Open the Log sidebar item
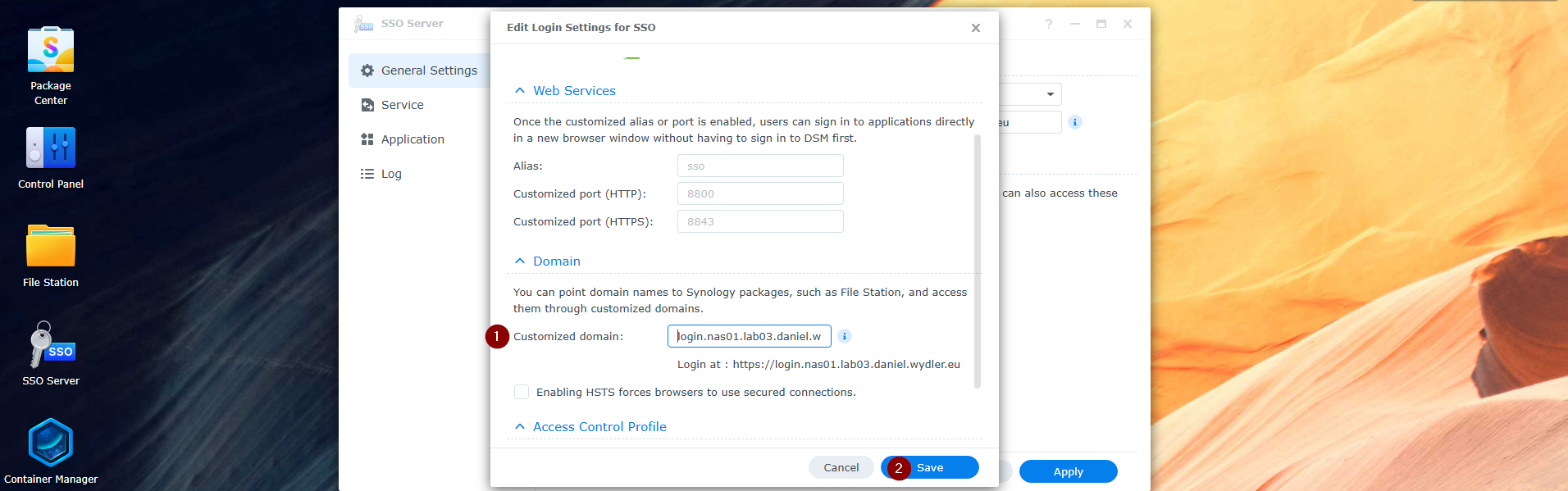 click(390, 174)
